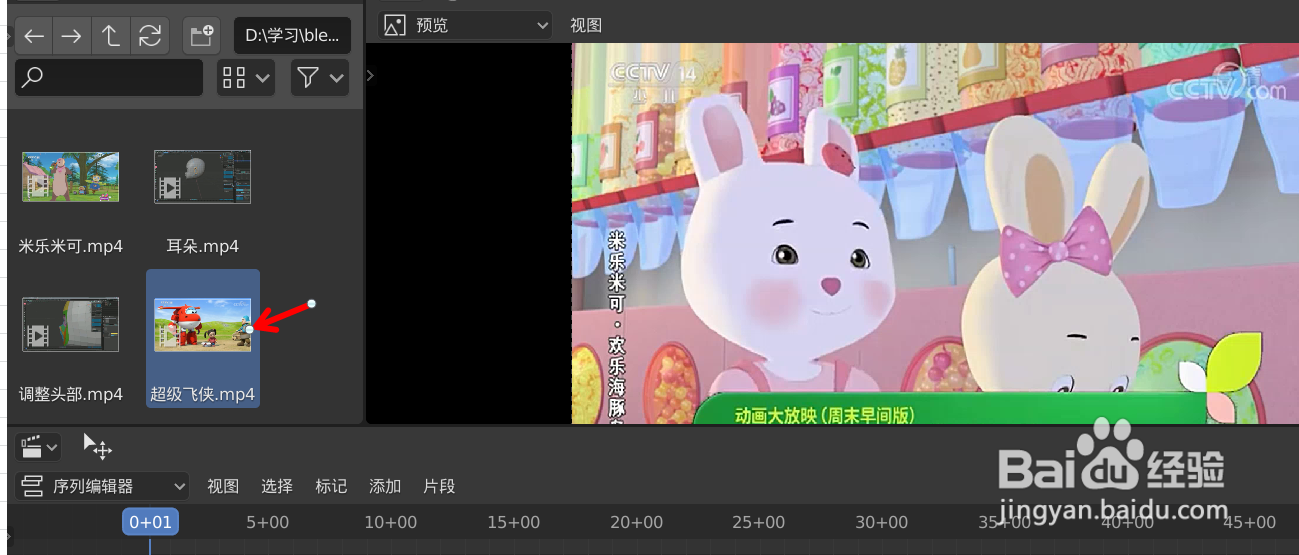Click the 30+00 mark on timeline

882,522
